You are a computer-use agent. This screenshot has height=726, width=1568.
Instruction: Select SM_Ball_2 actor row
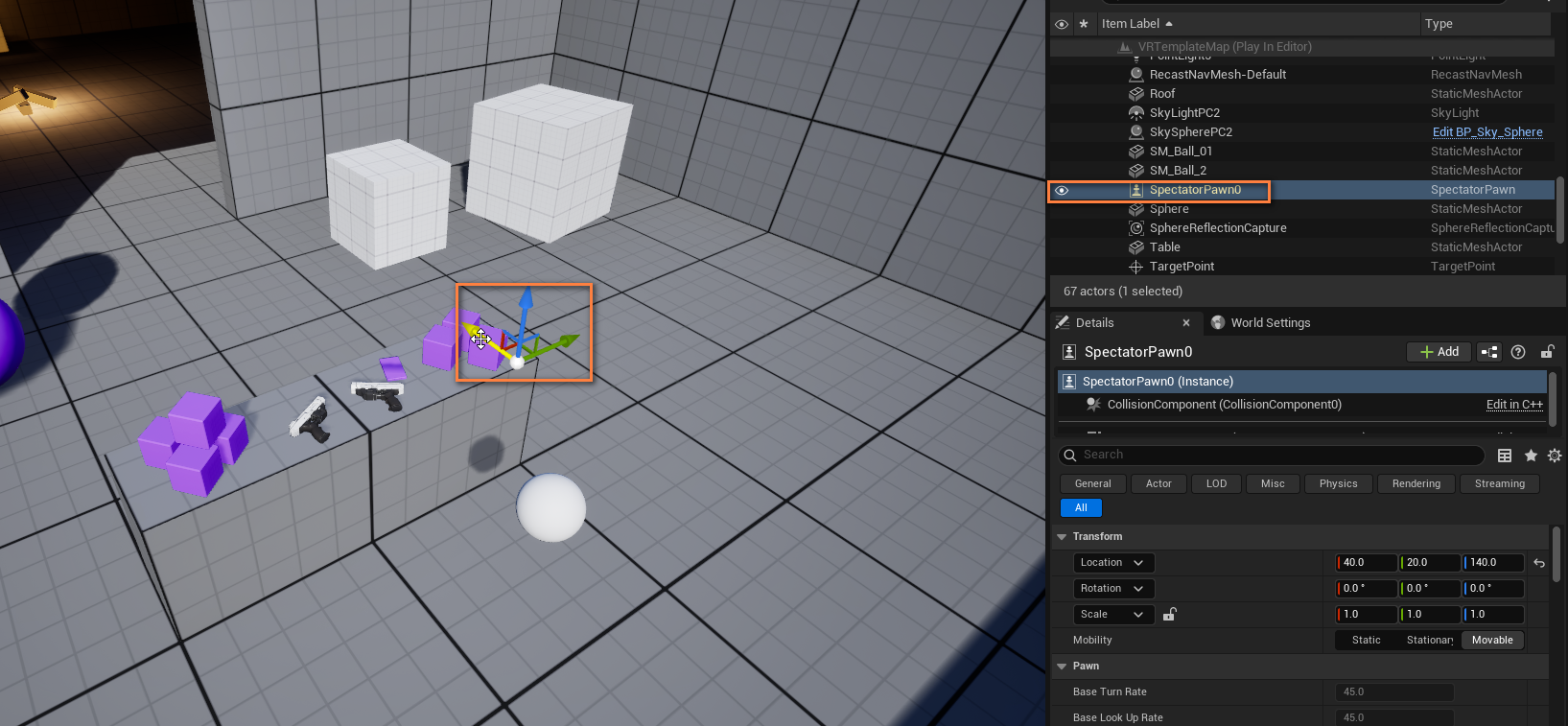pyautogui.click(x=1301, y=170)
